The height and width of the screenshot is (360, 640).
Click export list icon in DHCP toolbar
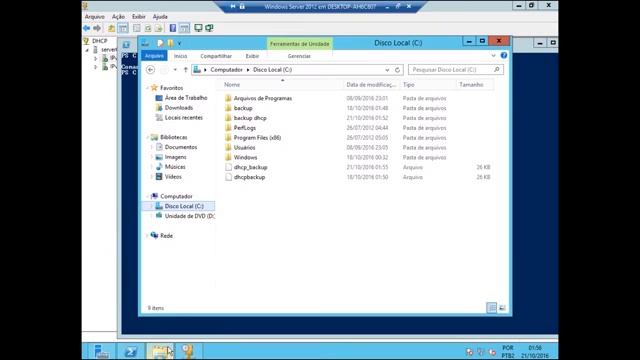[x=159, y=28]
